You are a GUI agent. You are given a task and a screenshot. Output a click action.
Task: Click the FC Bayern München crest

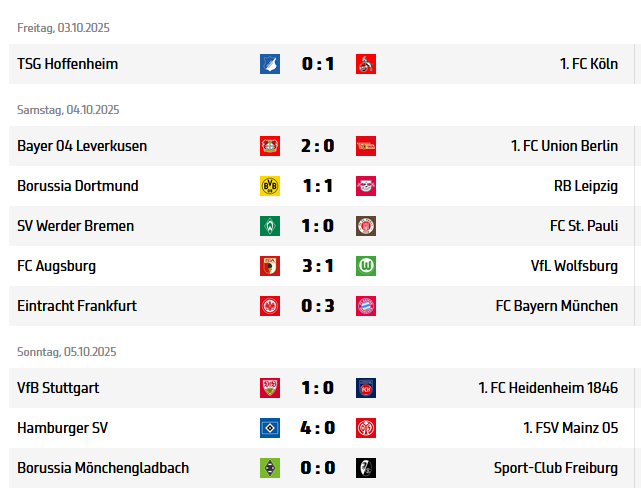point(366,306)
